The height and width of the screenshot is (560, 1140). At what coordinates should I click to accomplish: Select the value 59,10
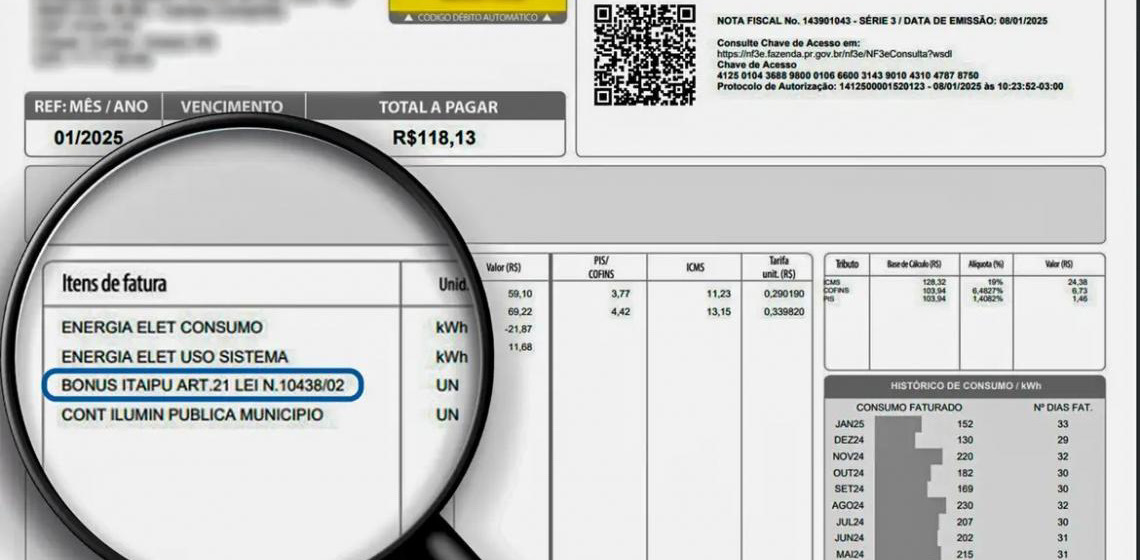point(520,294)
